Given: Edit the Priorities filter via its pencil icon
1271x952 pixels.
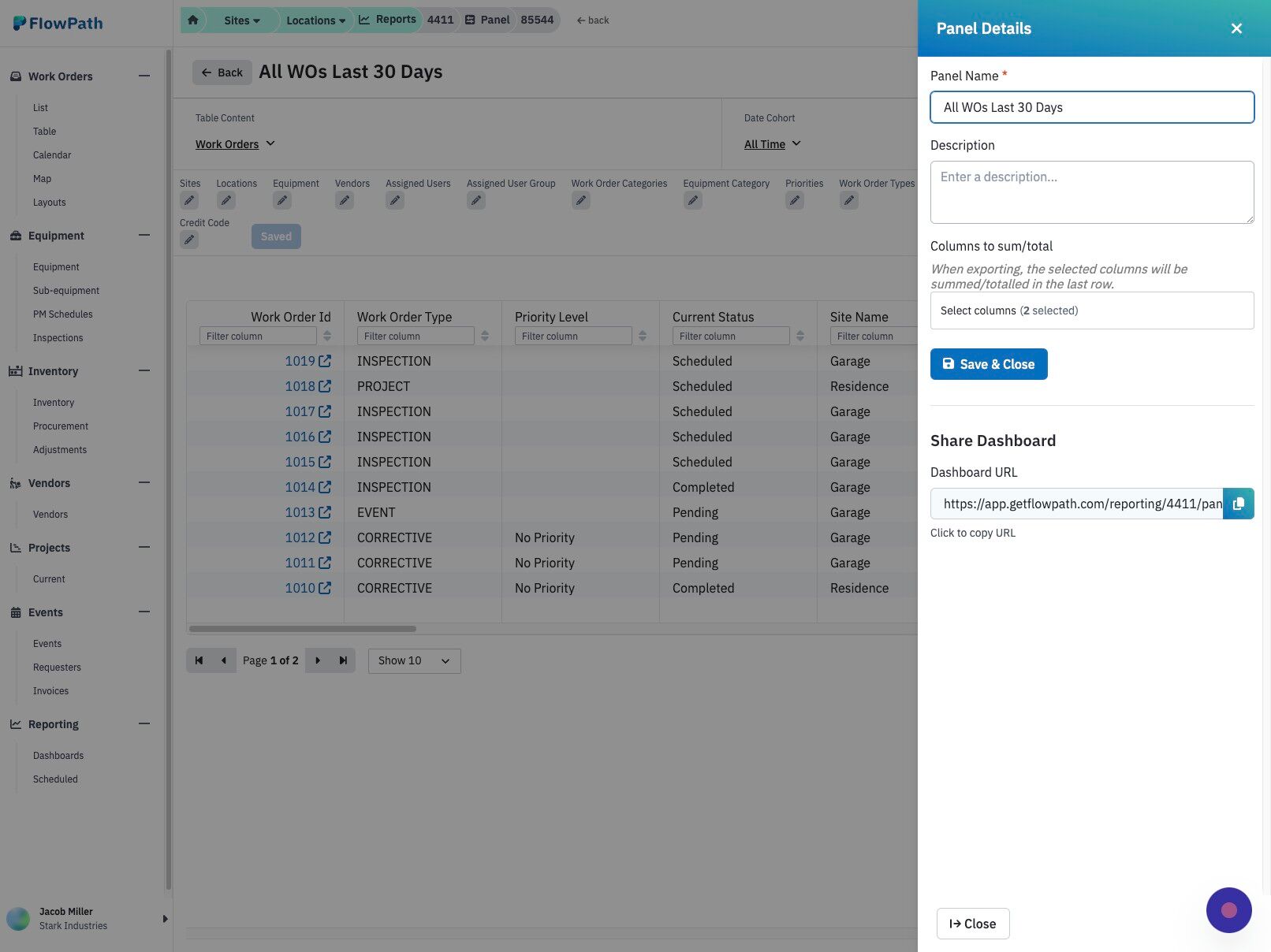Looking at the screenshot, I should tap(795, 201).
